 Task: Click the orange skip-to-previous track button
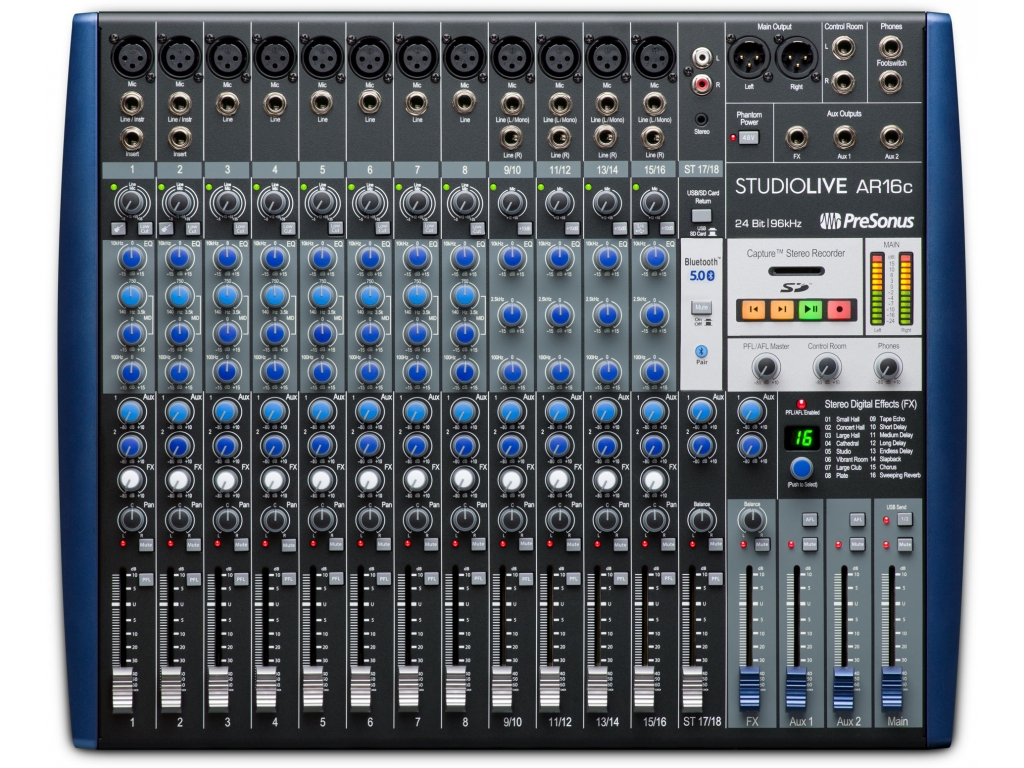coord(753,309)
